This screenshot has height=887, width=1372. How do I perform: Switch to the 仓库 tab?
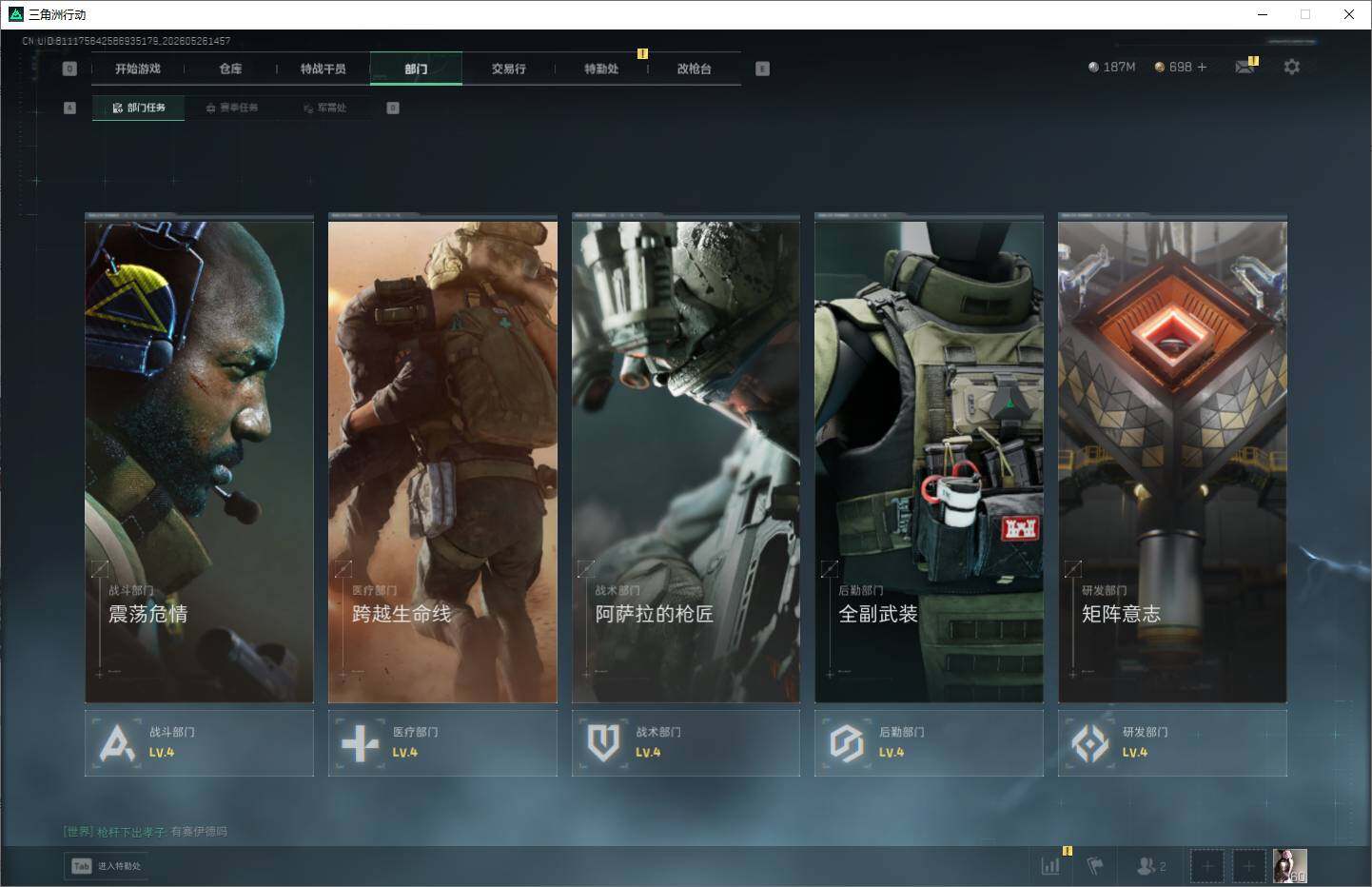click(230, 69)
